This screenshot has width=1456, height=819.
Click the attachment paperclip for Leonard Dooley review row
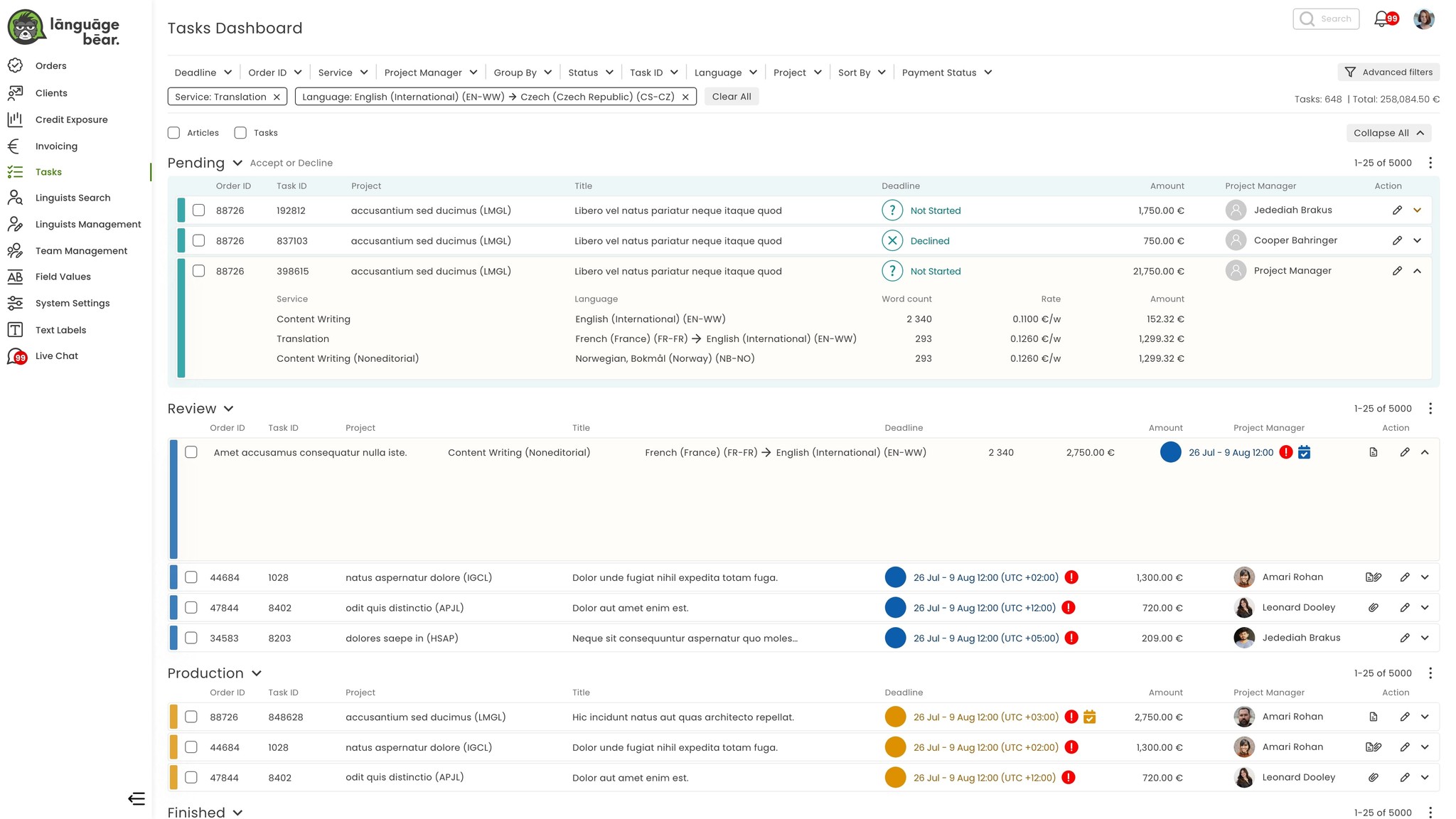point(1373,608)
